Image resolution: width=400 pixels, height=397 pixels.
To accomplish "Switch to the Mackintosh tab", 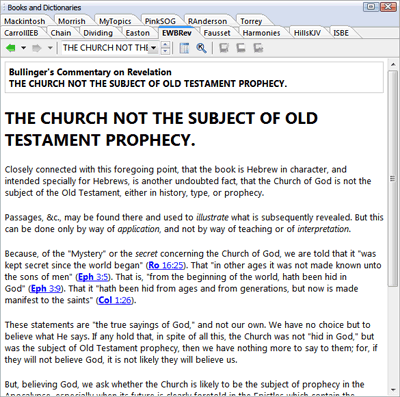I will pos(25,21).
